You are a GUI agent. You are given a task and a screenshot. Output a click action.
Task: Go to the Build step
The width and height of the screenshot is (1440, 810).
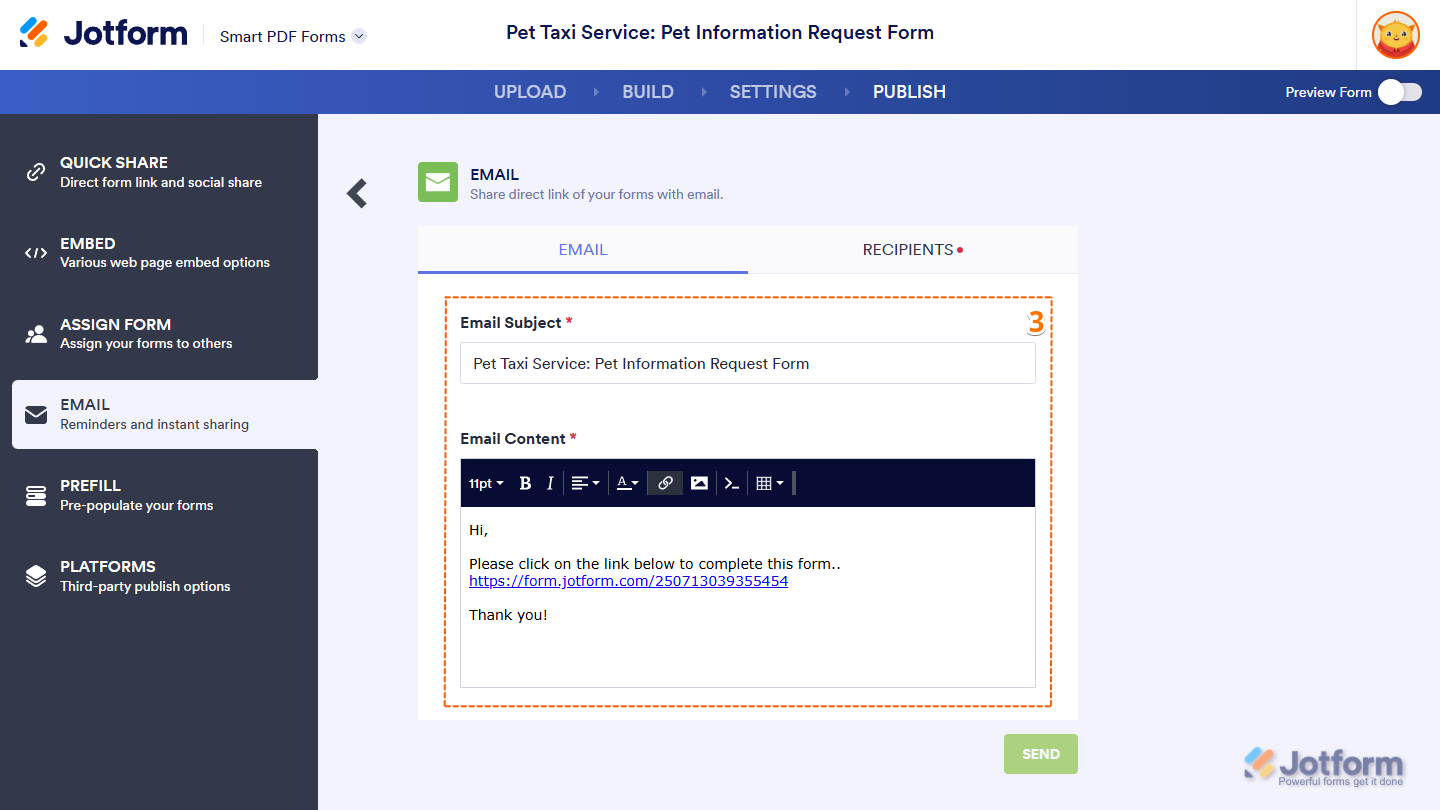coord(648,92)
